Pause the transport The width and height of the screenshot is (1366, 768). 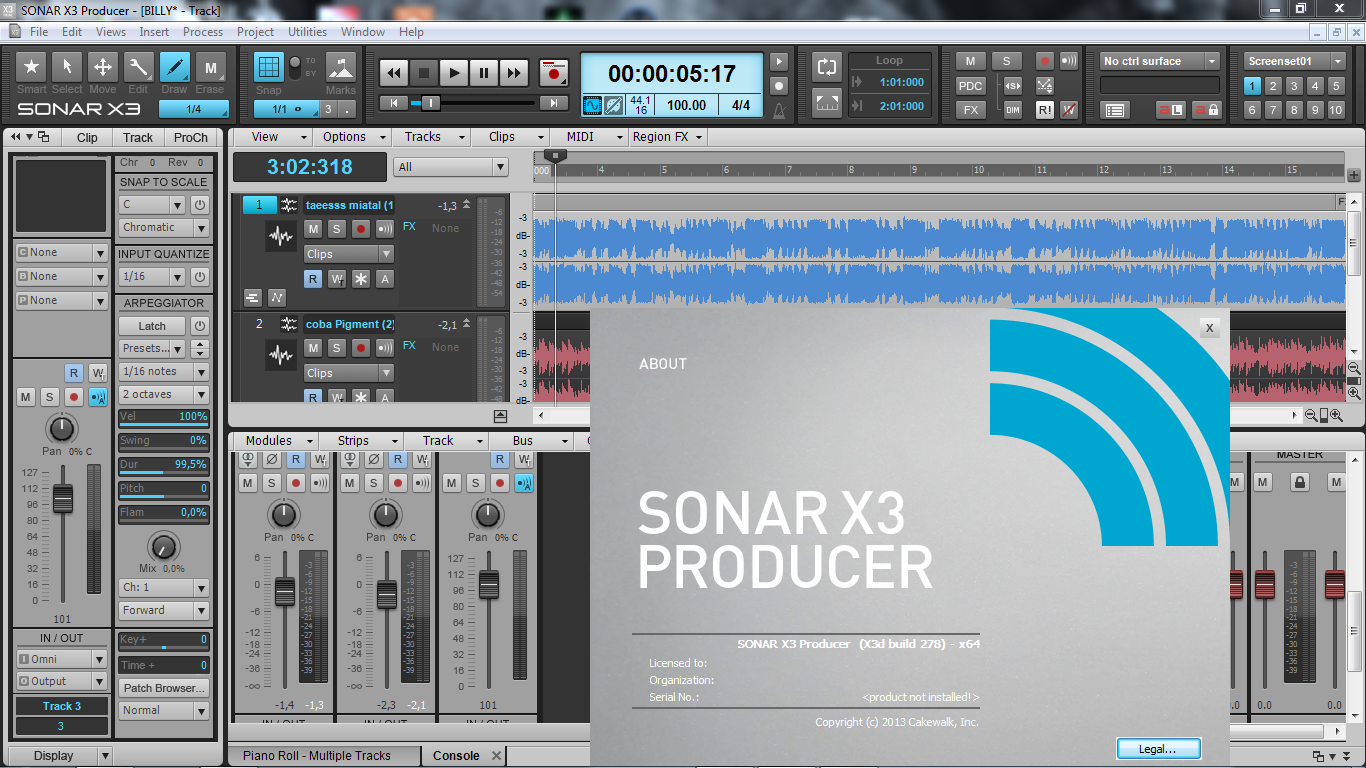484,73
